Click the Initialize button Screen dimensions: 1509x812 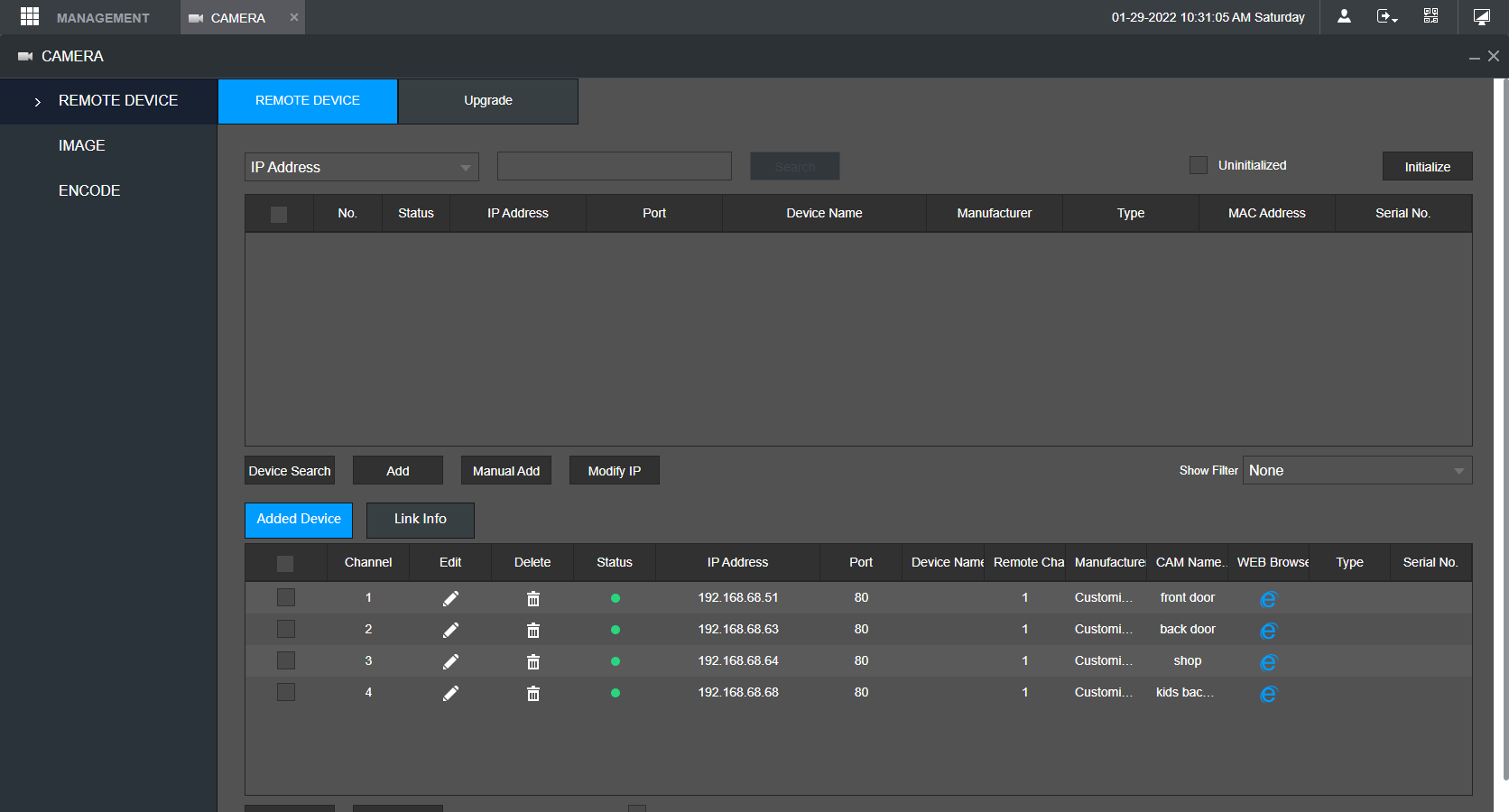(1428, 166)
